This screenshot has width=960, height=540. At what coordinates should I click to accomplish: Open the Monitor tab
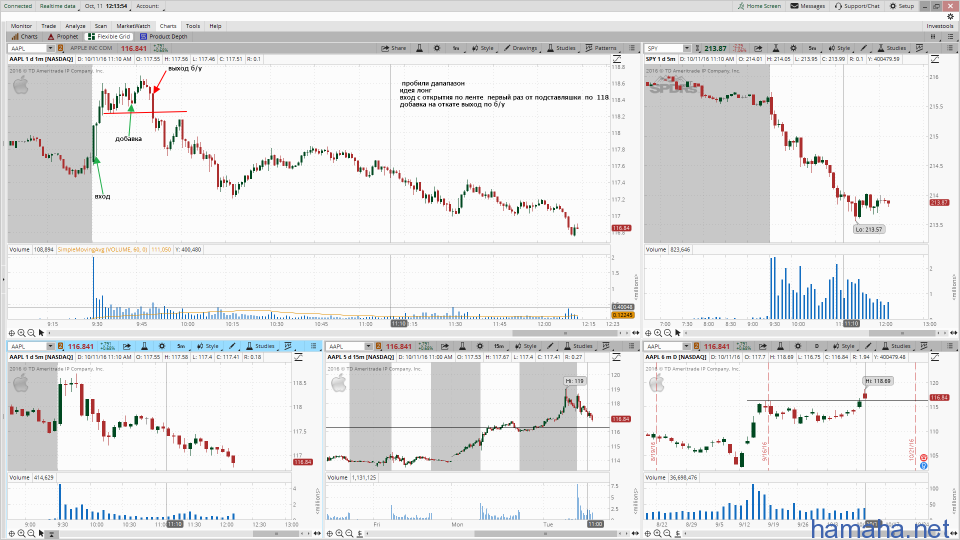click(x=21, y=26)
